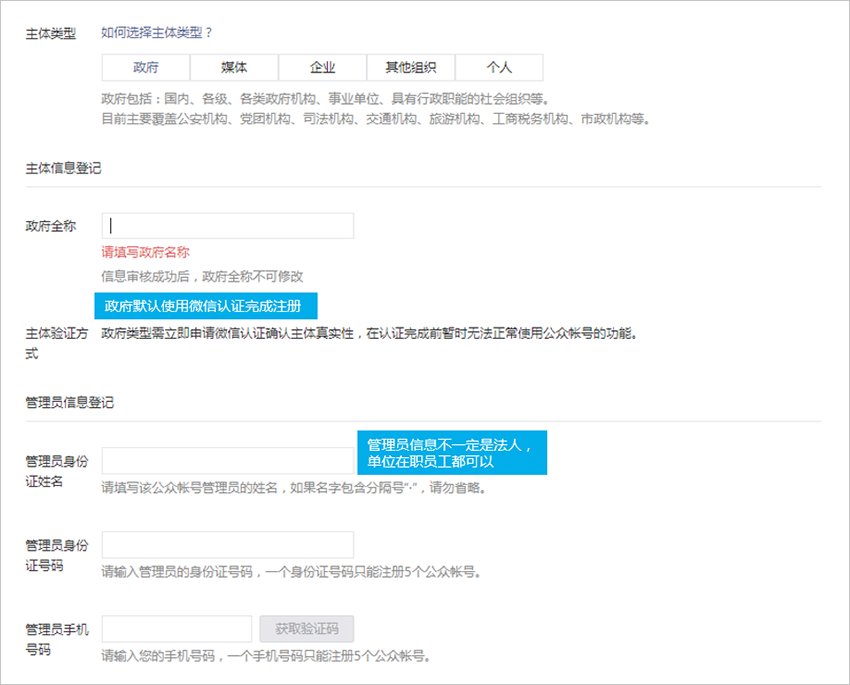Select the 其他组织 (Other Organization) type
The image size is (850, 685).
pos(410,67)
